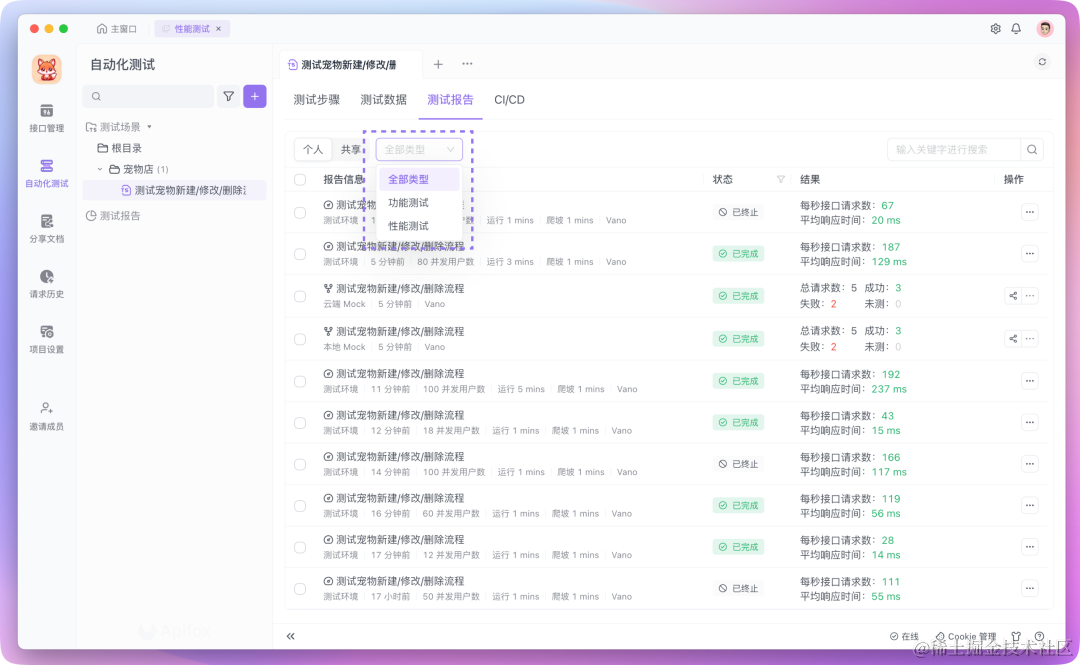The image size is (1080, 665).
Task: Open the user avatar menu
Action: click(x=1045, y=28)
